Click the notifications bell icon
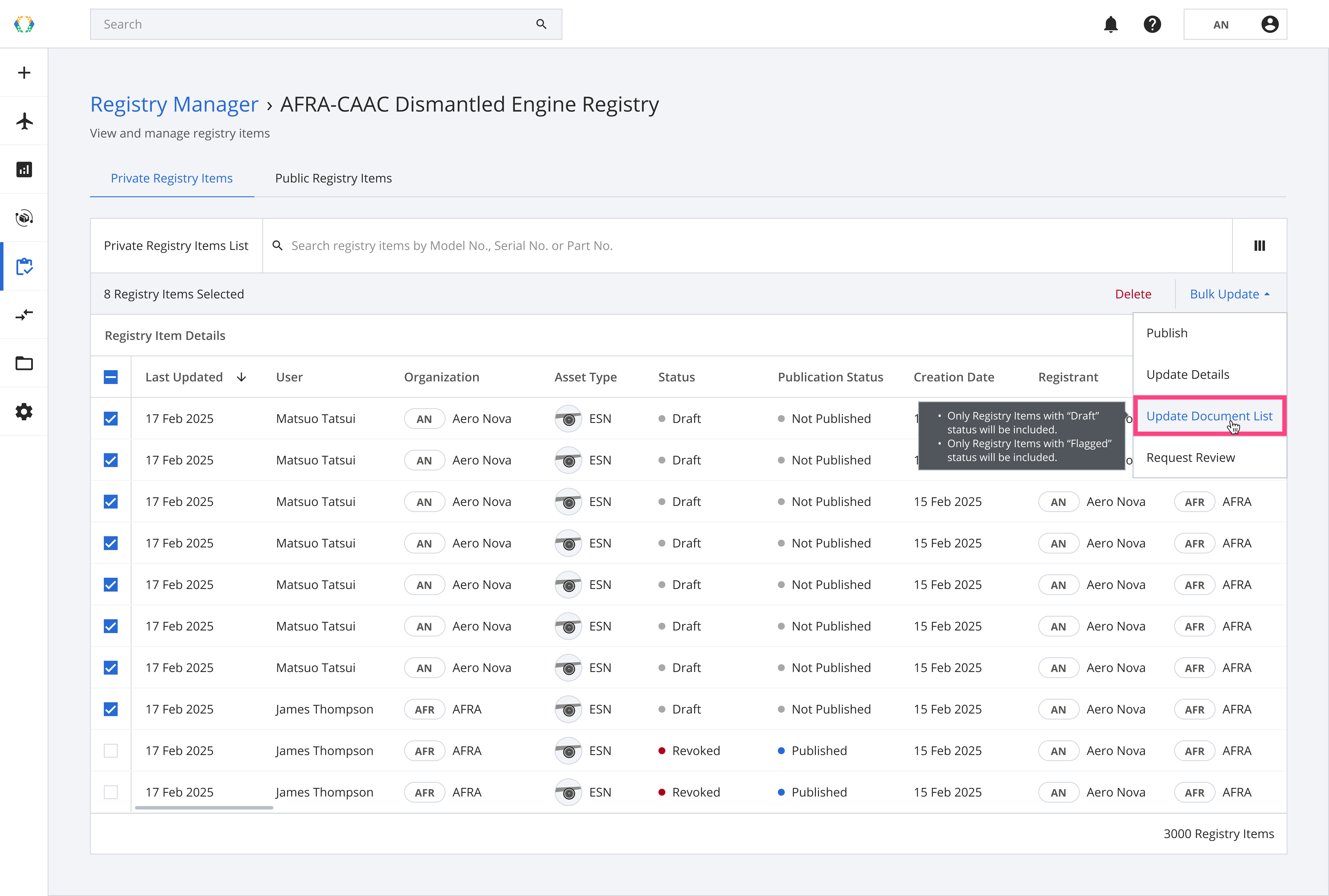The image size is (1329, 896). 1111,25
